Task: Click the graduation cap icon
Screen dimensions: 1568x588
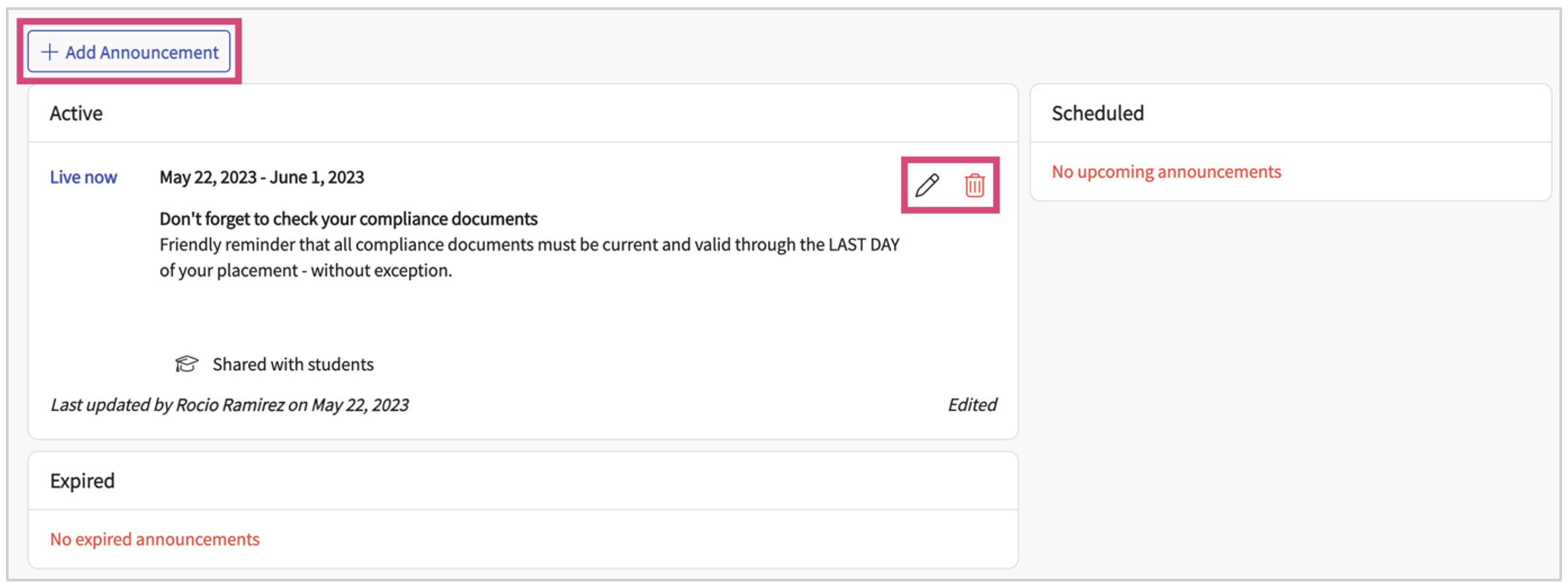Action: coord(187,364)
